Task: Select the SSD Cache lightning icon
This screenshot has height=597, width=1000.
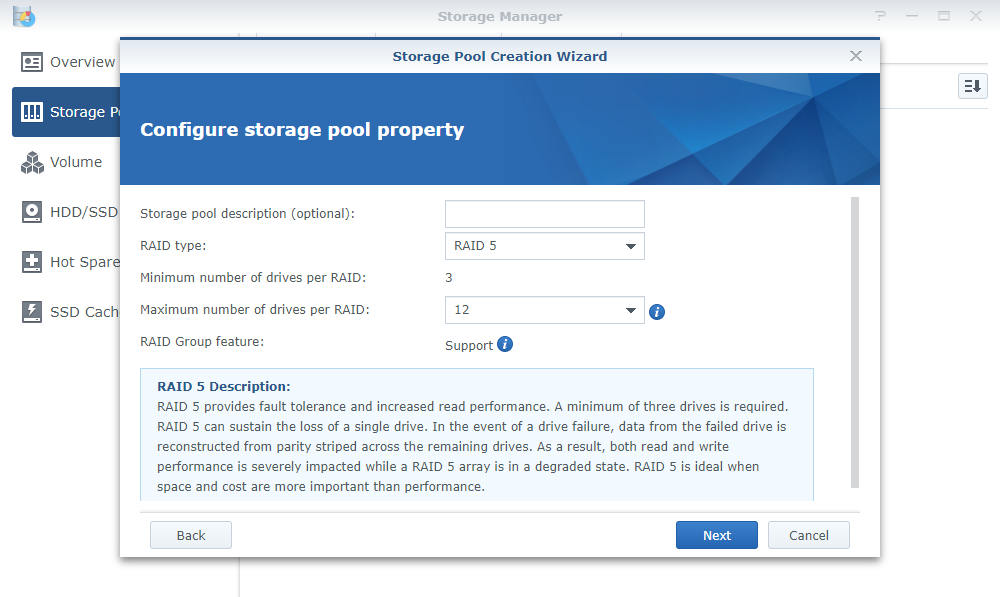Action: pyautogui.click(x=32, y=312)
